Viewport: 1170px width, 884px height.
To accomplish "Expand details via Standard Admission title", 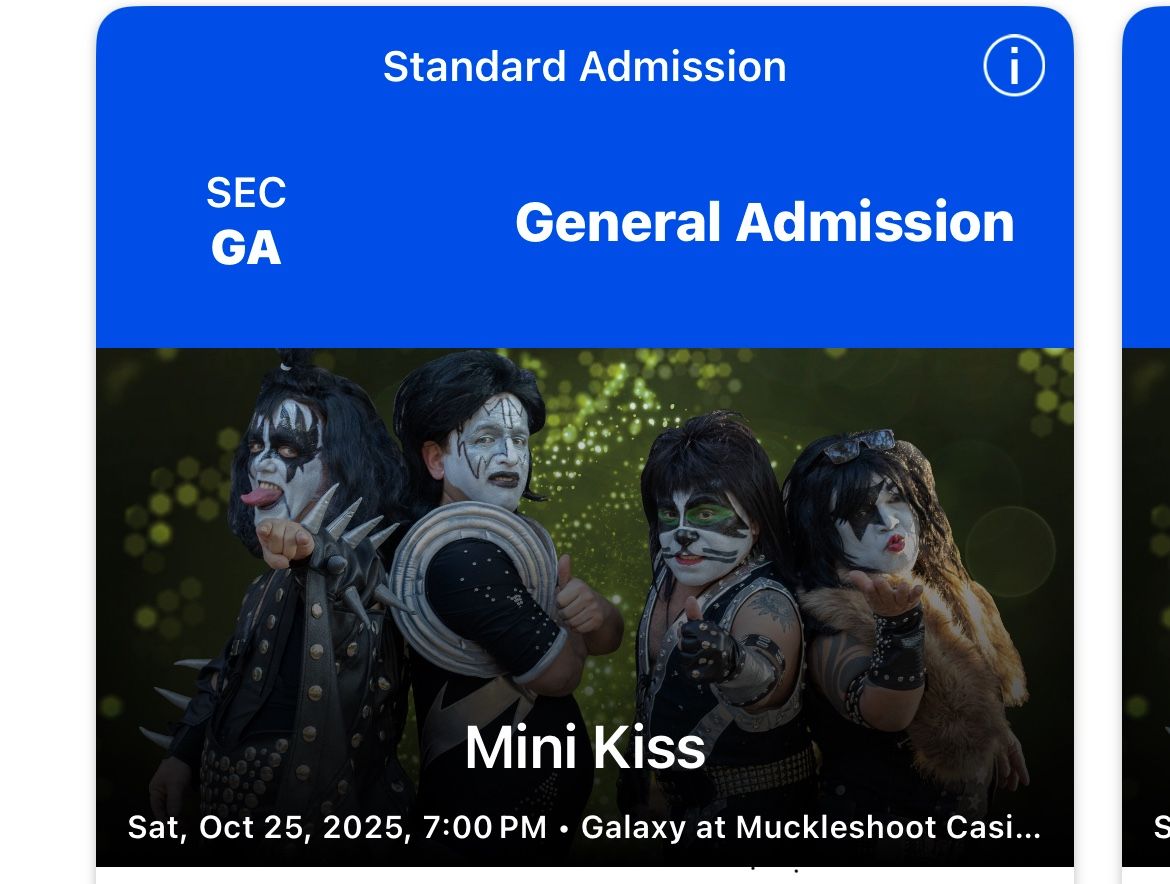I will (x=584, y=66).
